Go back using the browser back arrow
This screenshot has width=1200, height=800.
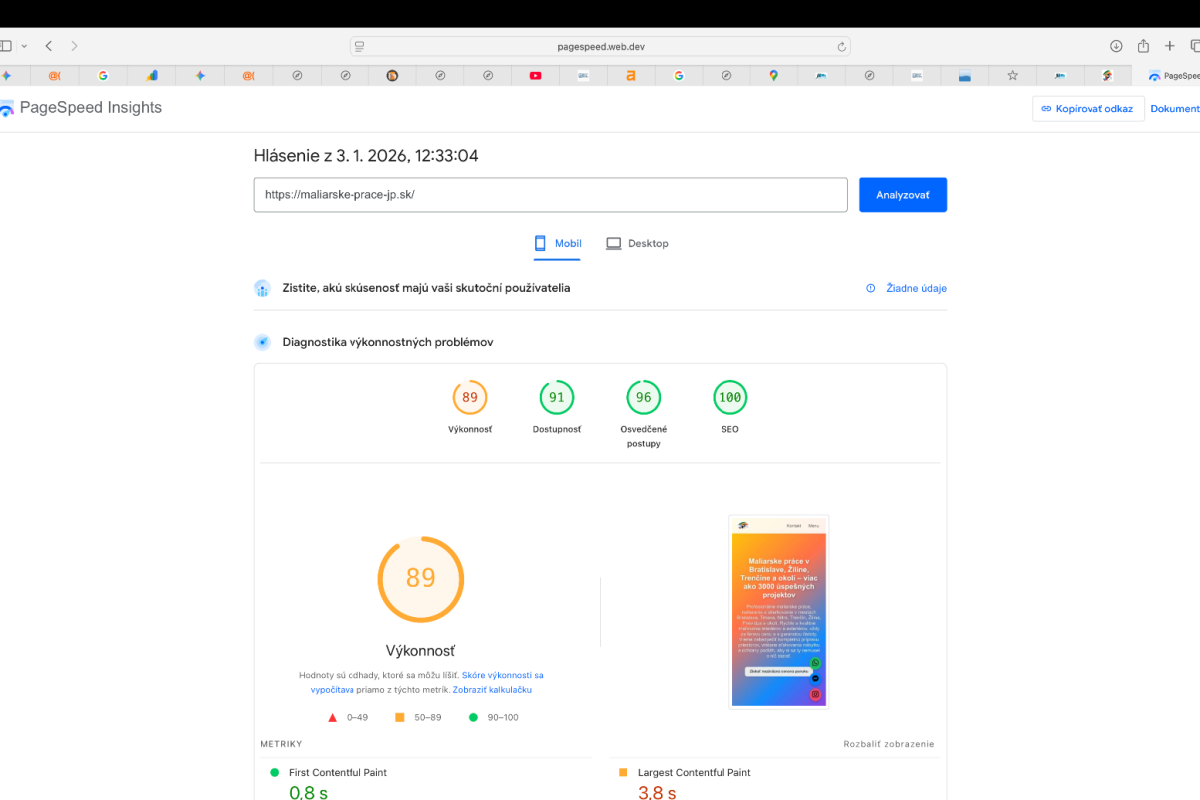pos(48,46)
